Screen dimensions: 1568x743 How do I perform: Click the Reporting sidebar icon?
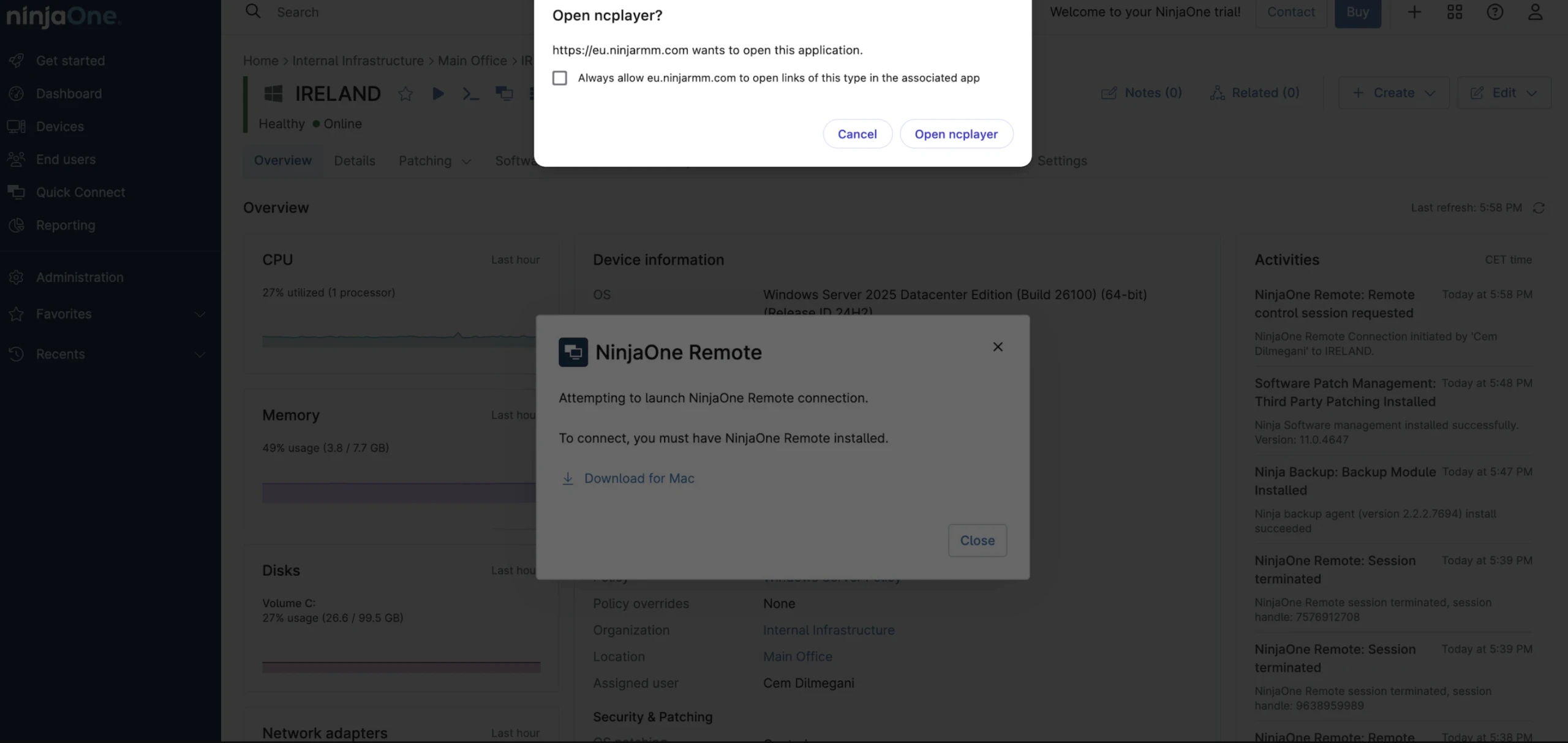(x=17, y=225)
